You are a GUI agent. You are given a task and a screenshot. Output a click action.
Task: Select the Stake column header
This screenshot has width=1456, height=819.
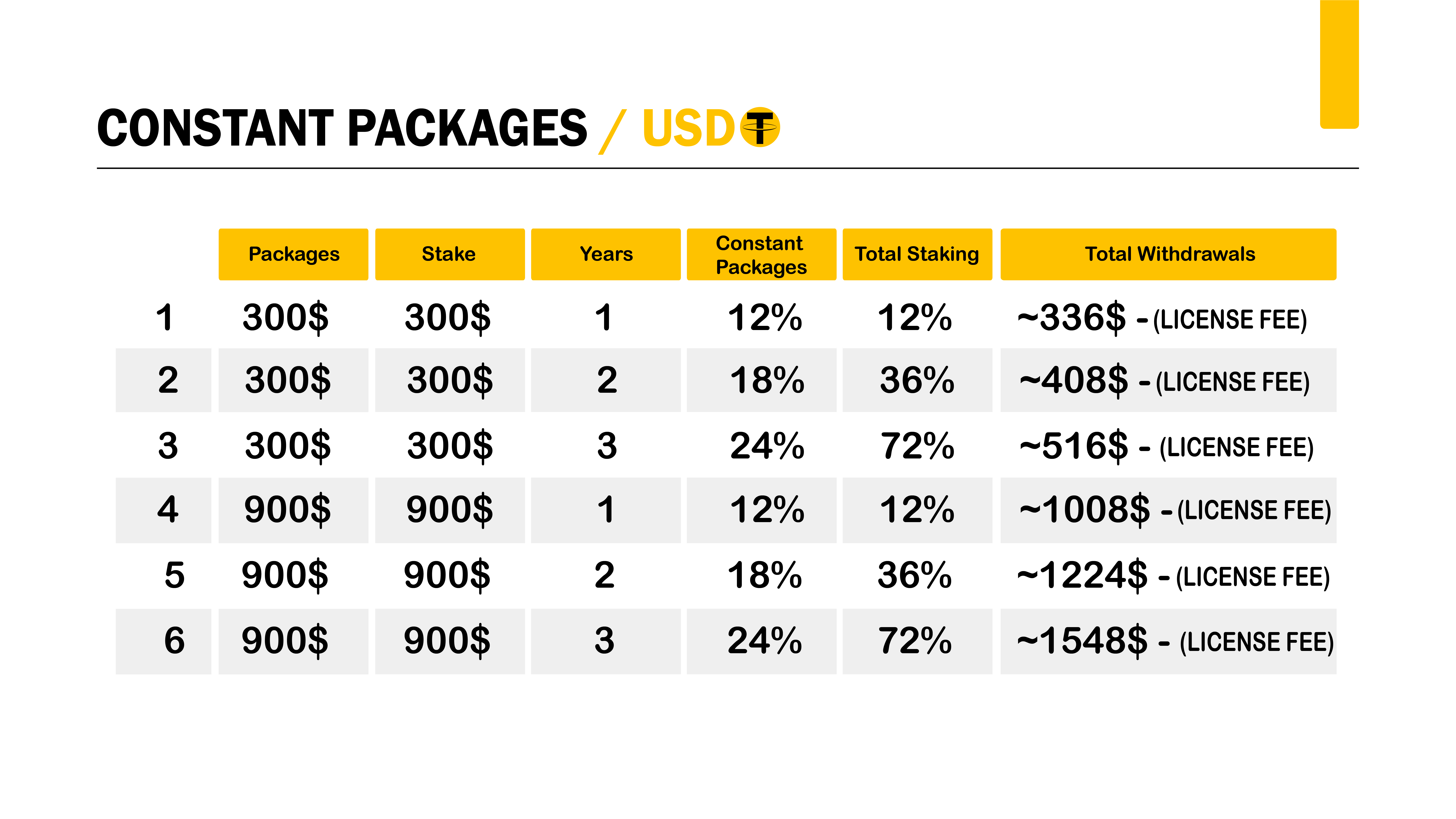click(x=449, y=254)
